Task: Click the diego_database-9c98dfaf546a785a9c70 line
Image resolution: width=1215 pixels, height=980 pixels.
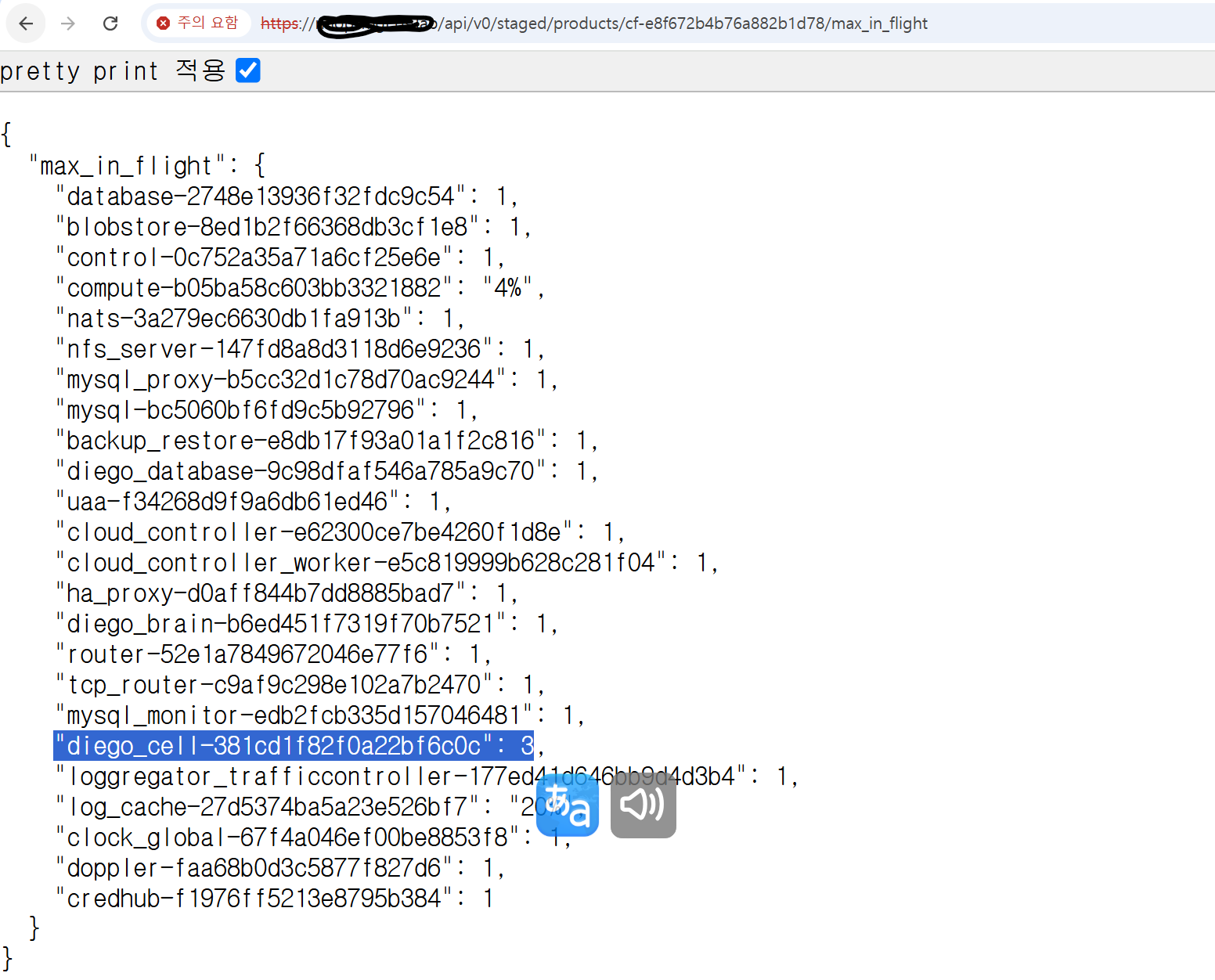Action: point(326,471)
